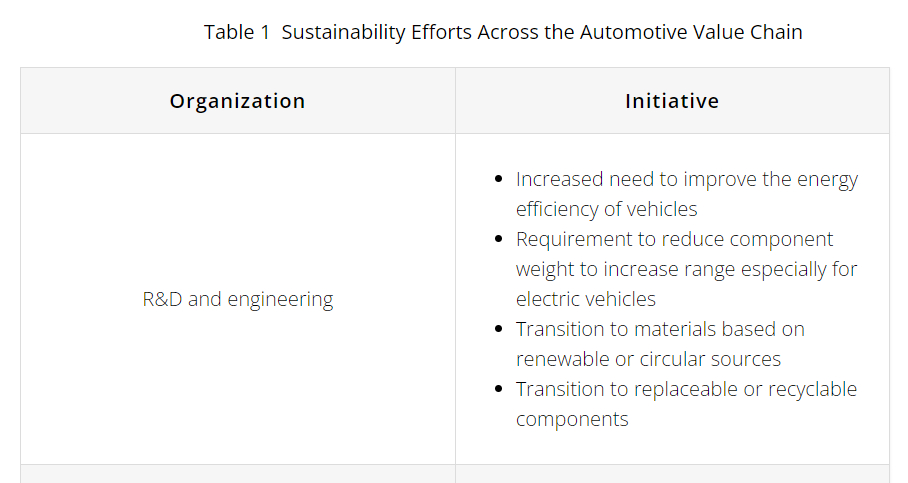The width and height of the screenshot is (908, 483).
Task: Click "Increased need to improve the energy" line
Action: click(x=687, y=179)
